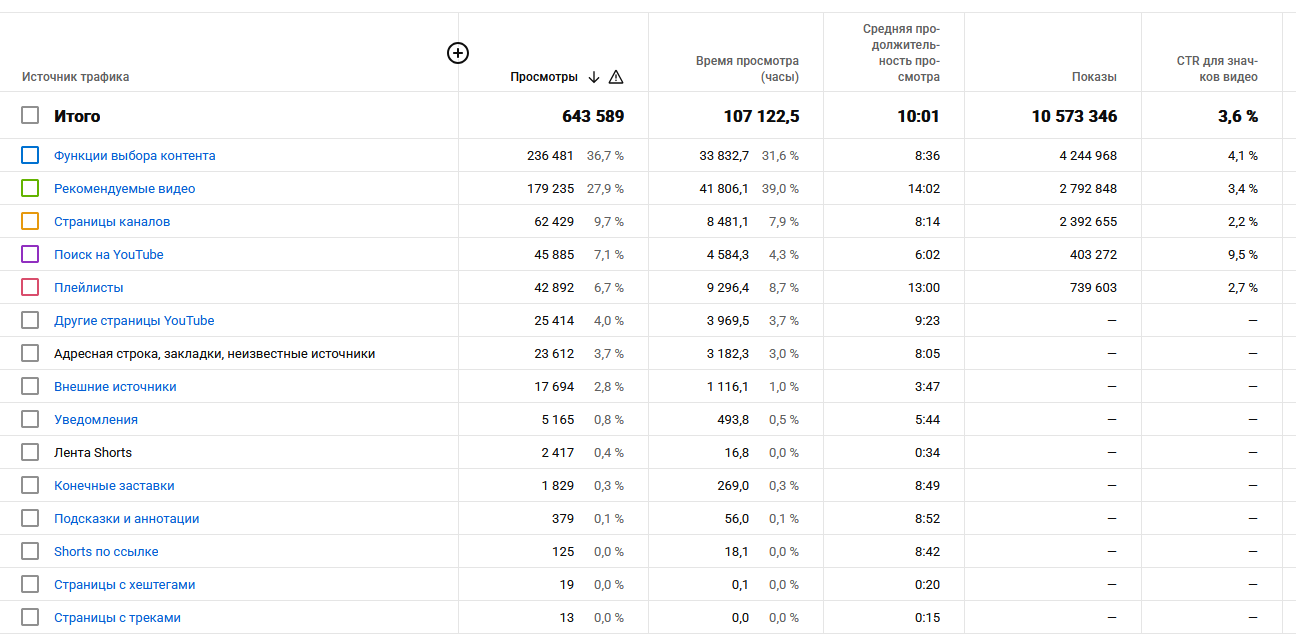Viewport: 1296px width, 642px height.
Task: Toggle green checkbox for Рекомендуемые видео
Action: tap(30, 188)
